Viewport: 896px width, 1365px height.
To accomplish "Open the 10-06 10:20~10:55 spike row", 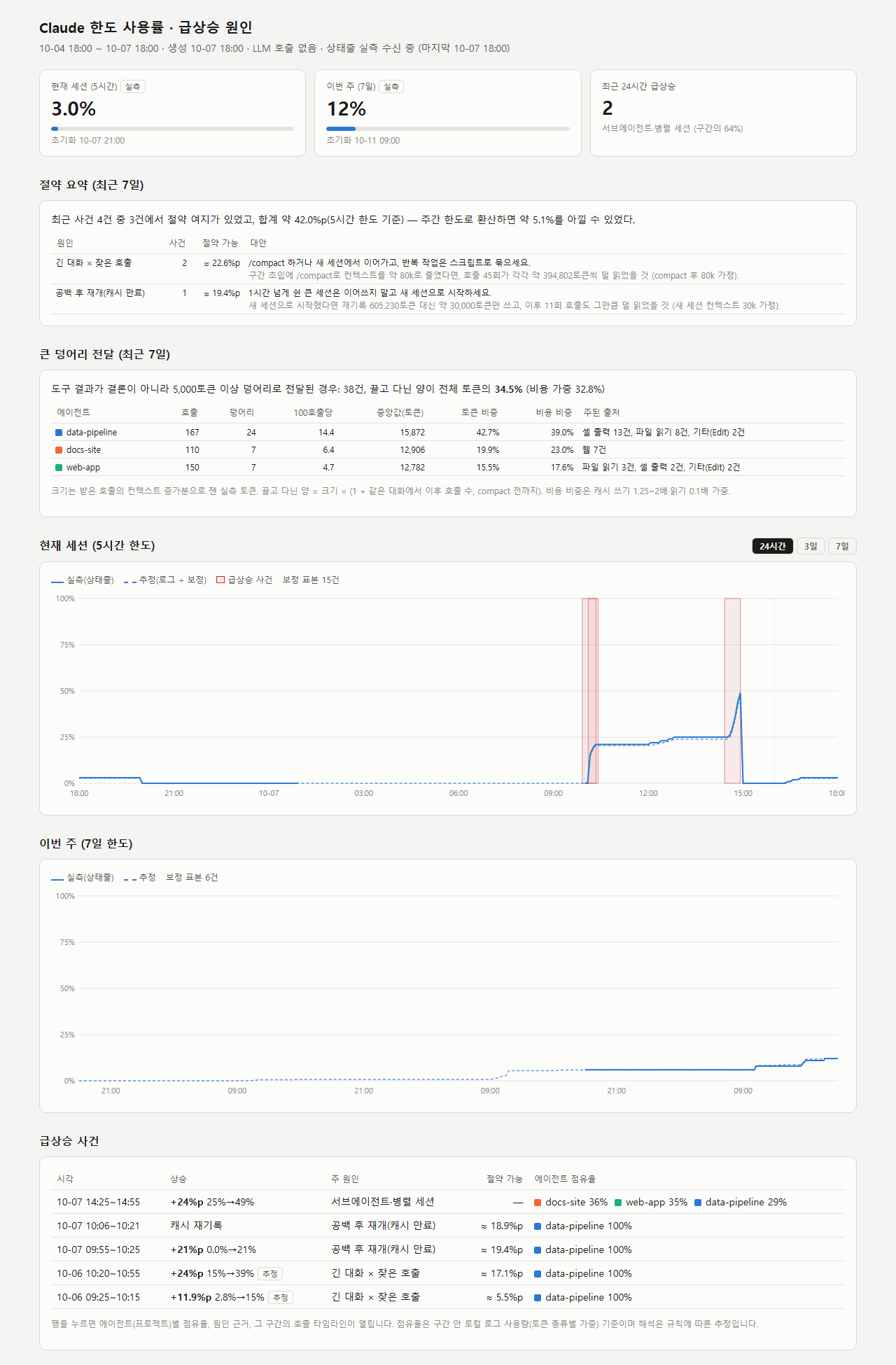I will tap(448, 1273).
